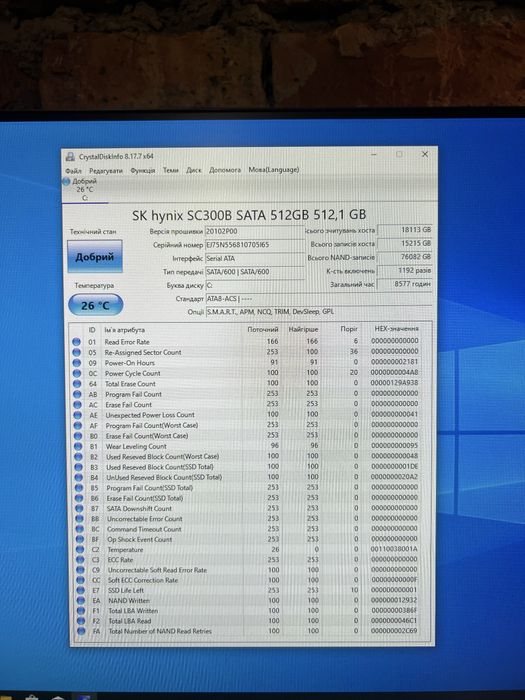Click the 18113 GB host reads value
The height and width of the screenshot is (700, 525).
405,229
